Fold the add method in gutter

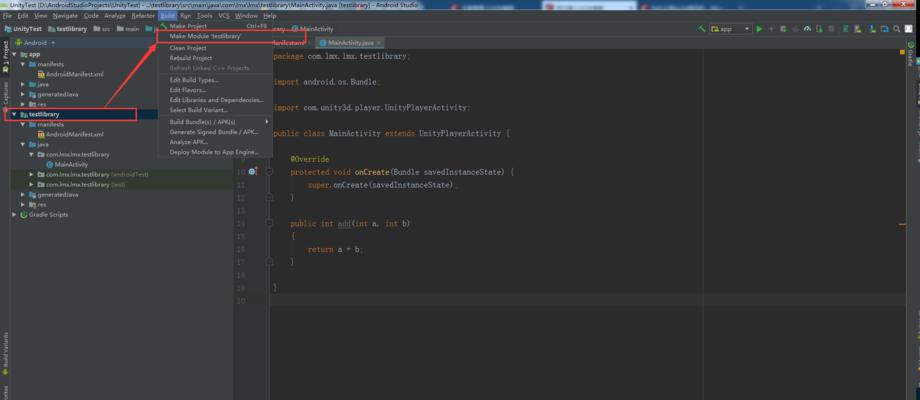pyautogui.click(x=269, y=223)
